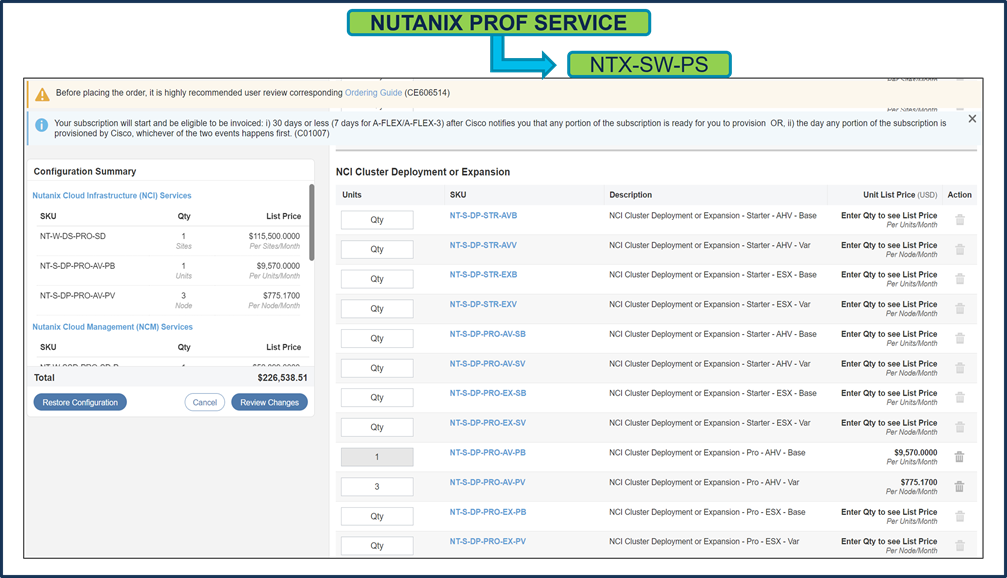Cancel the configuration changes
1007x578 pixels.
(x=205, y=402)
